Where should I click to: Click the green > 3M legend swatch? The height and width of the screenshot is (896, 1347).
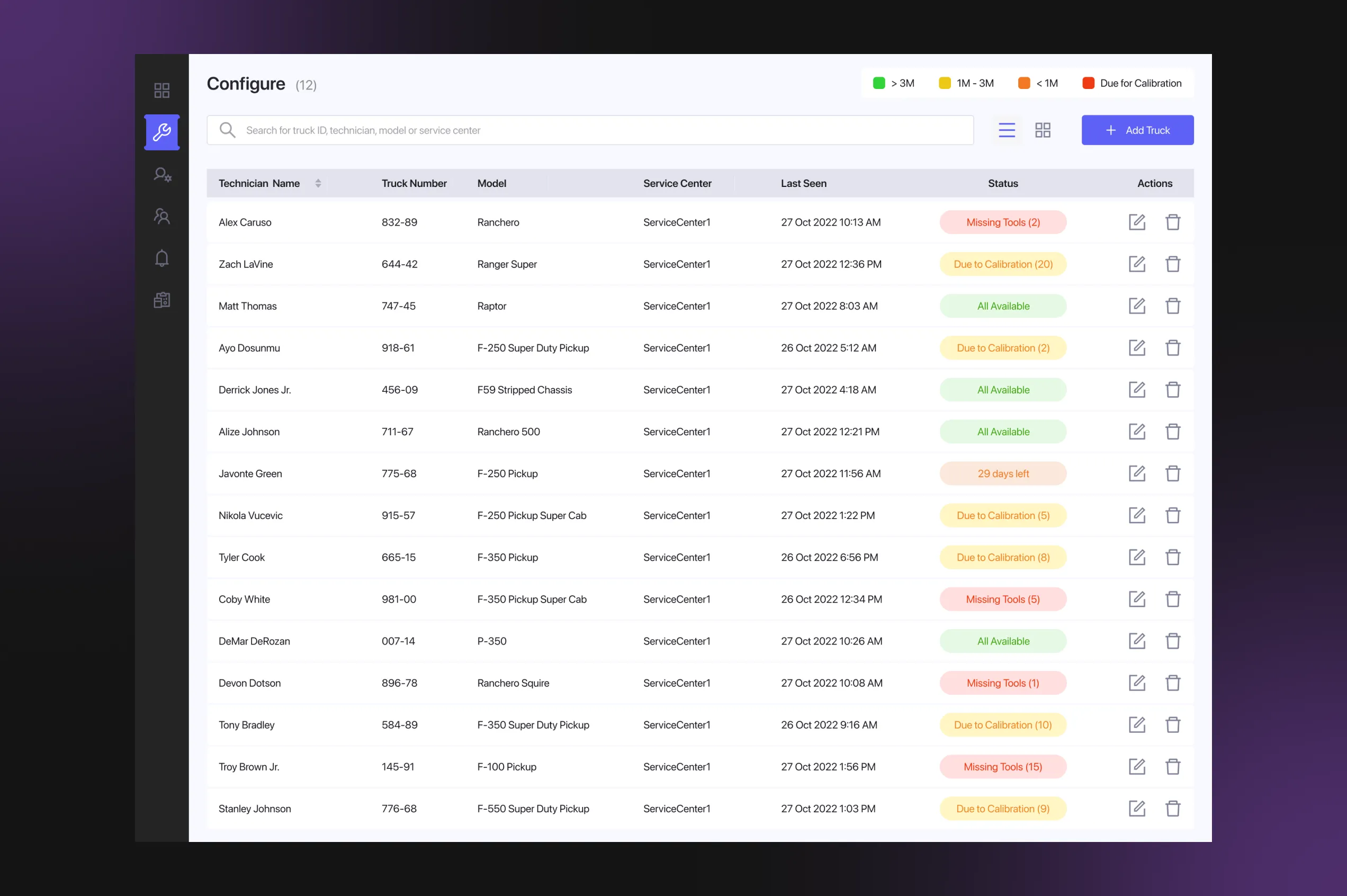pyautogui.click(x=878, y=84)
